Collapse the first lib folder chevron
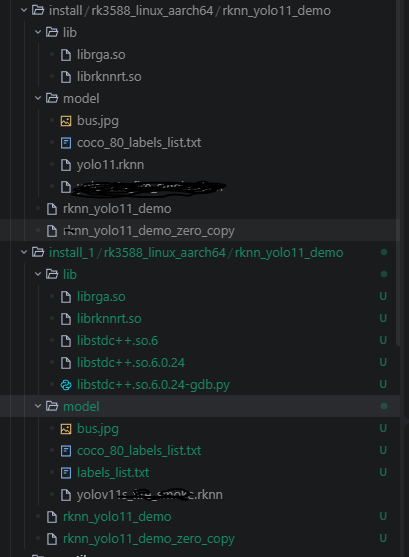 click(38, 32)
